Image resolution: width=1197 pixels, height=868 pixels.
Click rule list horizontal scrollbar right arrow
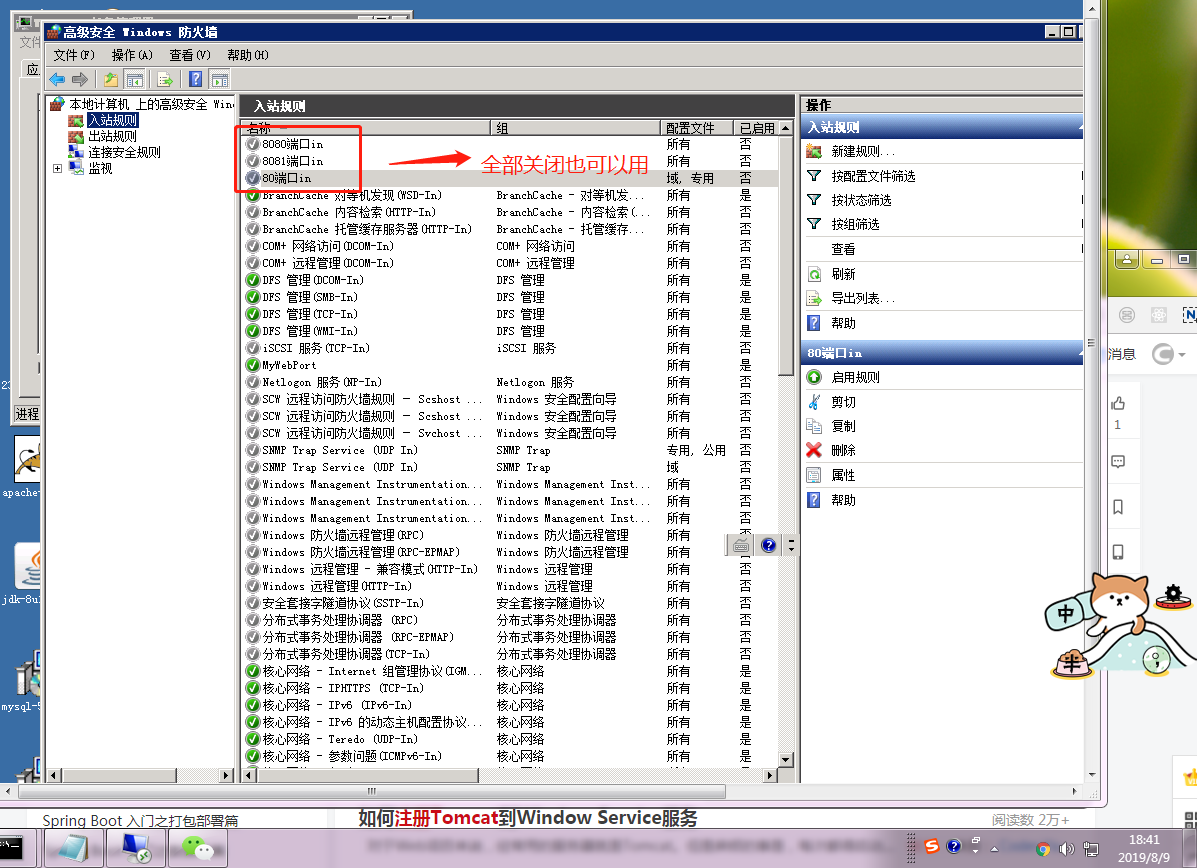[x=770, y=775]
